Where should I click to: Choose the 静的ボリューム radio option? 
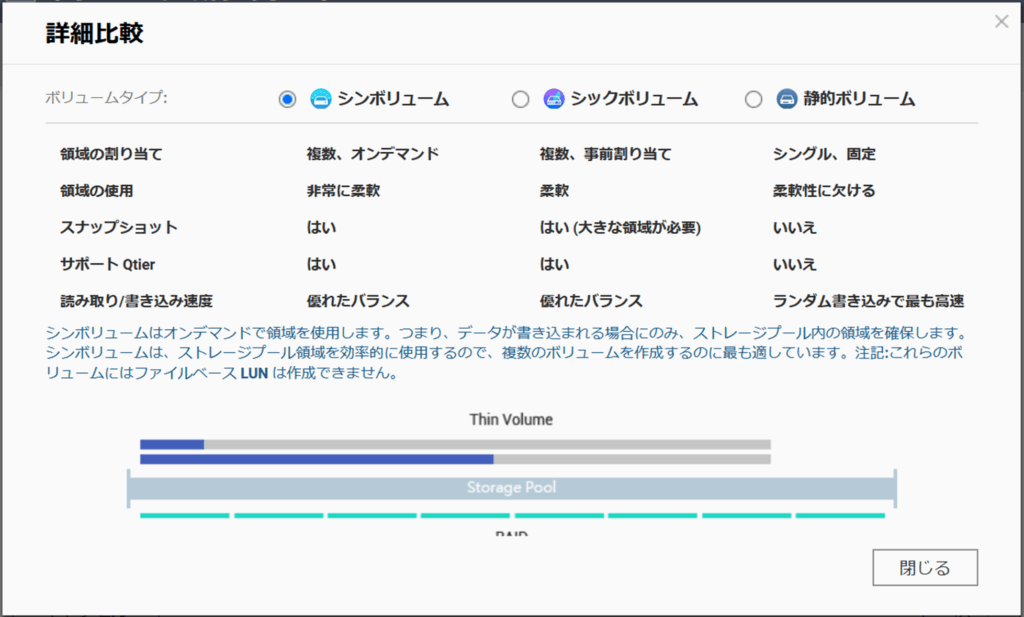click(754, 99)
